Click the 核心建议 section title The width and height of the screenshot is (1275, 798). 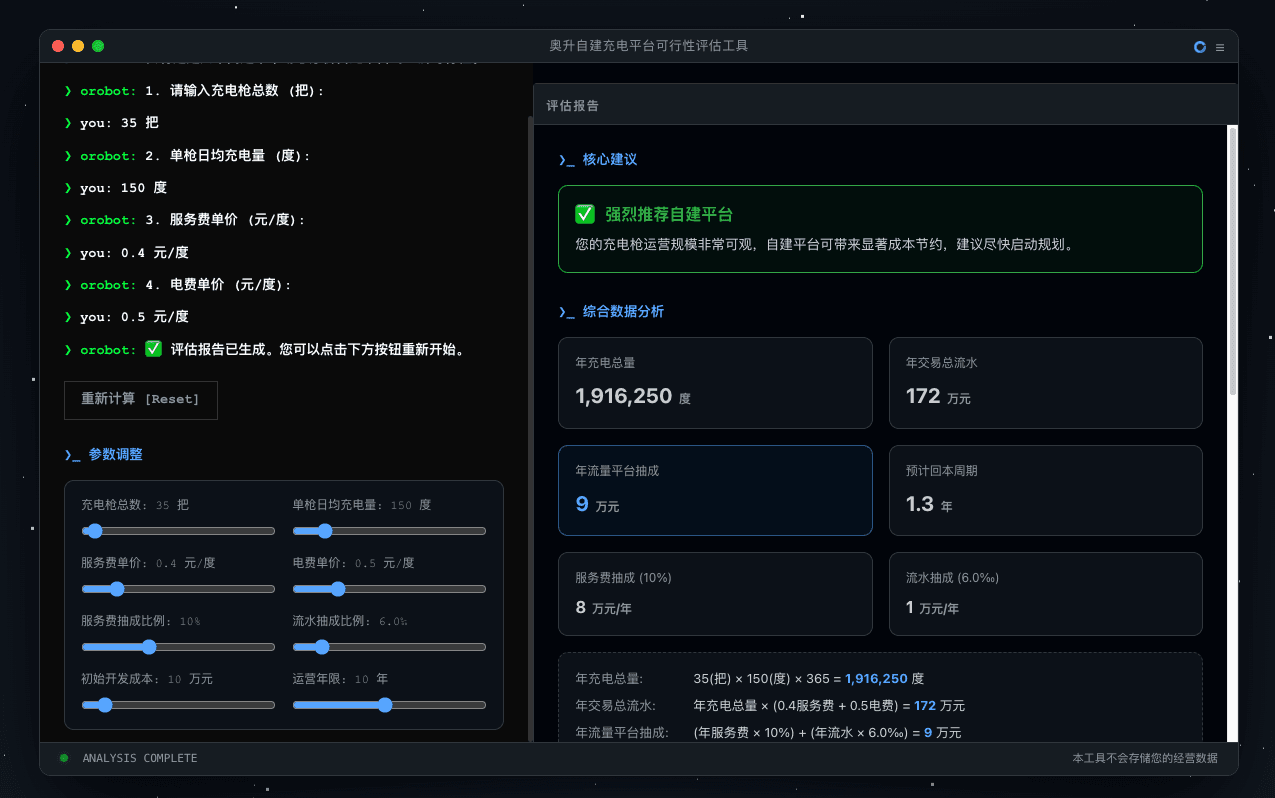[610, 160]
